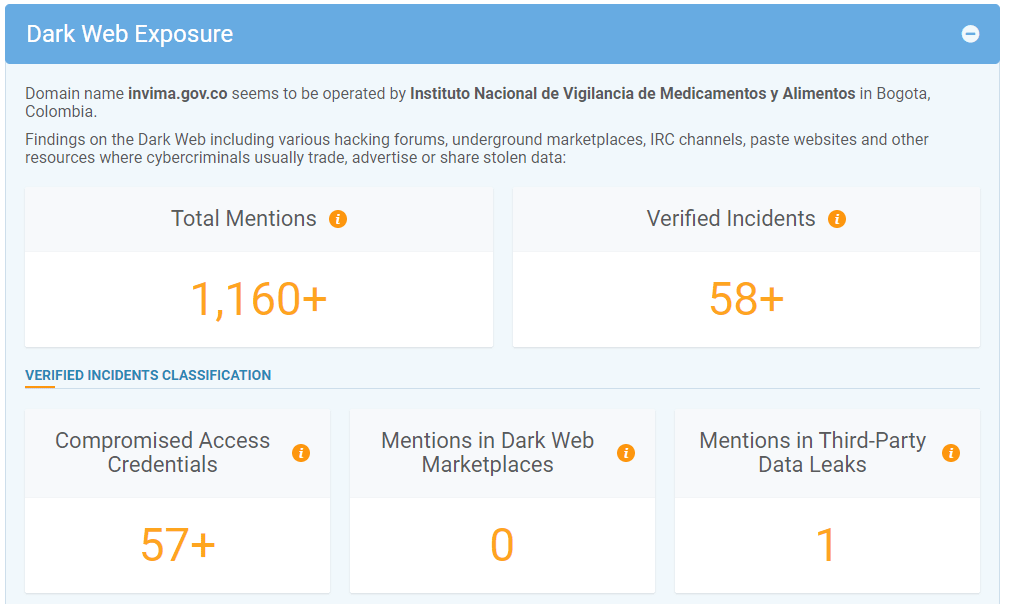Click the Verified Incidents card title
Screen dimensions: 1009x604
tap(730, 219)
